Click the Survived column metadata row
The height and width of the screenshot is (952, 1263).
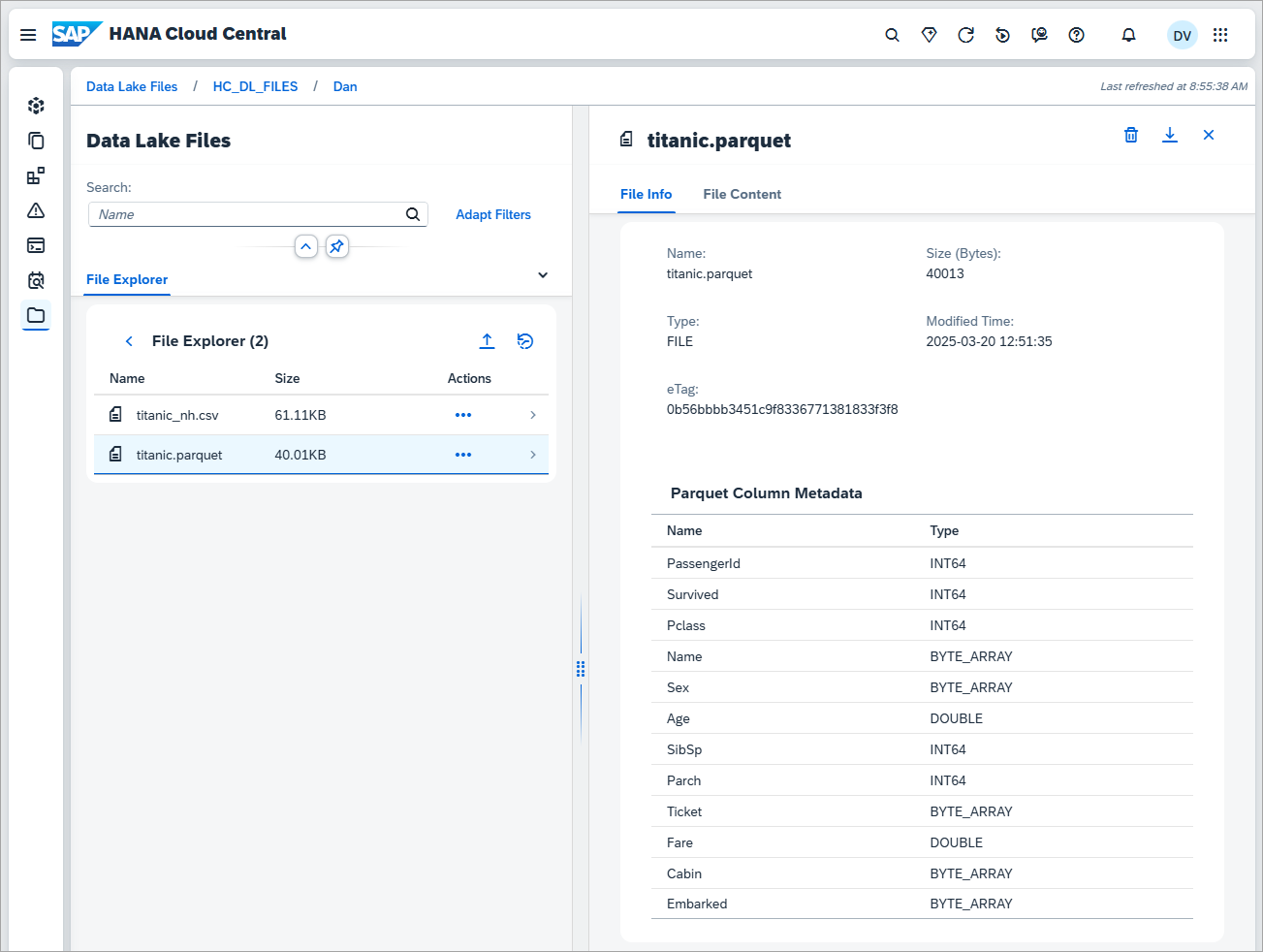(922, 594)
